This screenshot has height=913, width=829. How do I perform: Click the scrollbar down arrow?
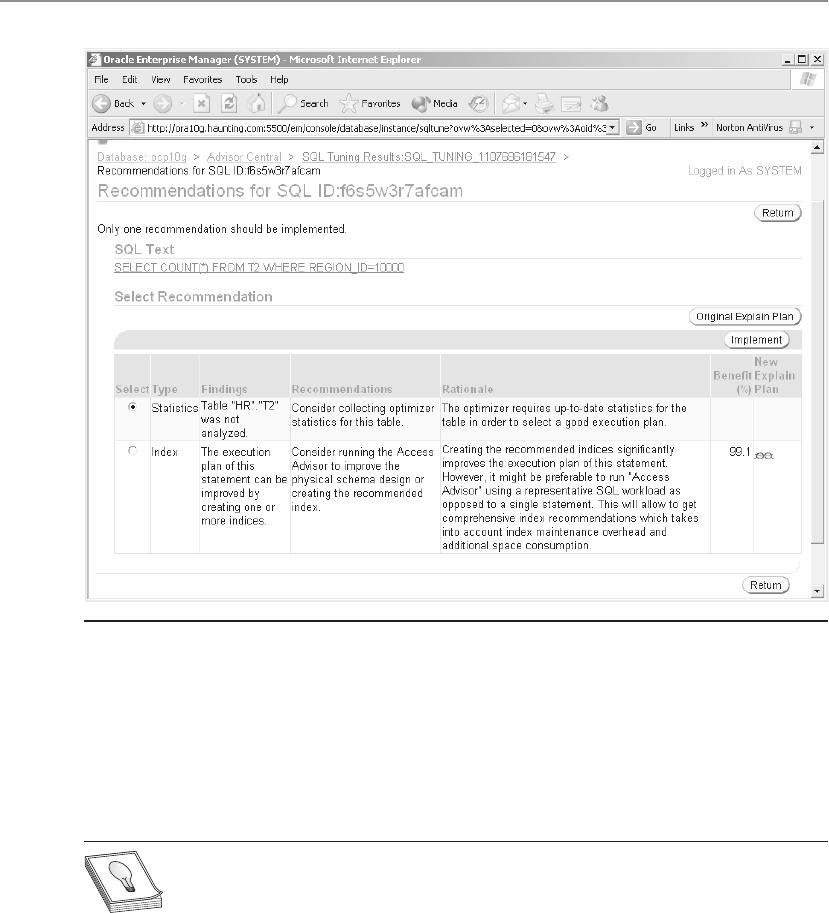(x=817, y=592)
